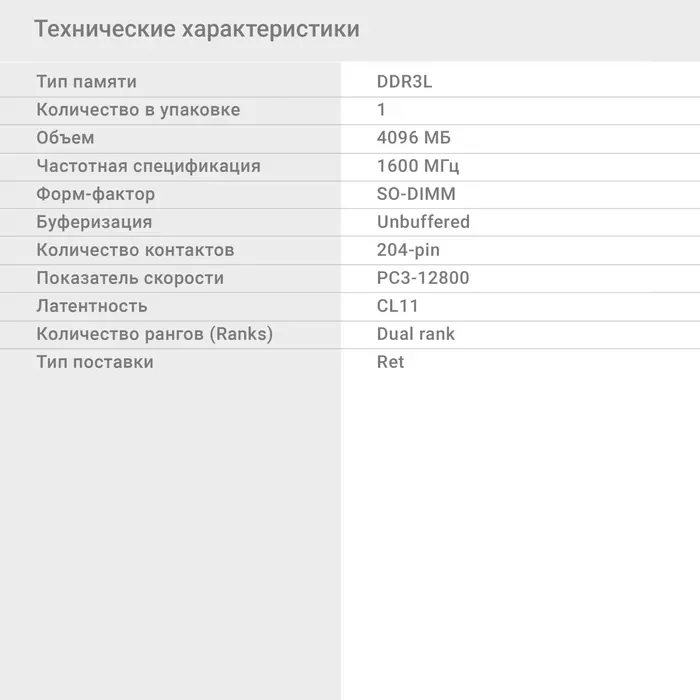Click the DDR3L memory type value
The image size is (700, 700).
tap(404, 82)
